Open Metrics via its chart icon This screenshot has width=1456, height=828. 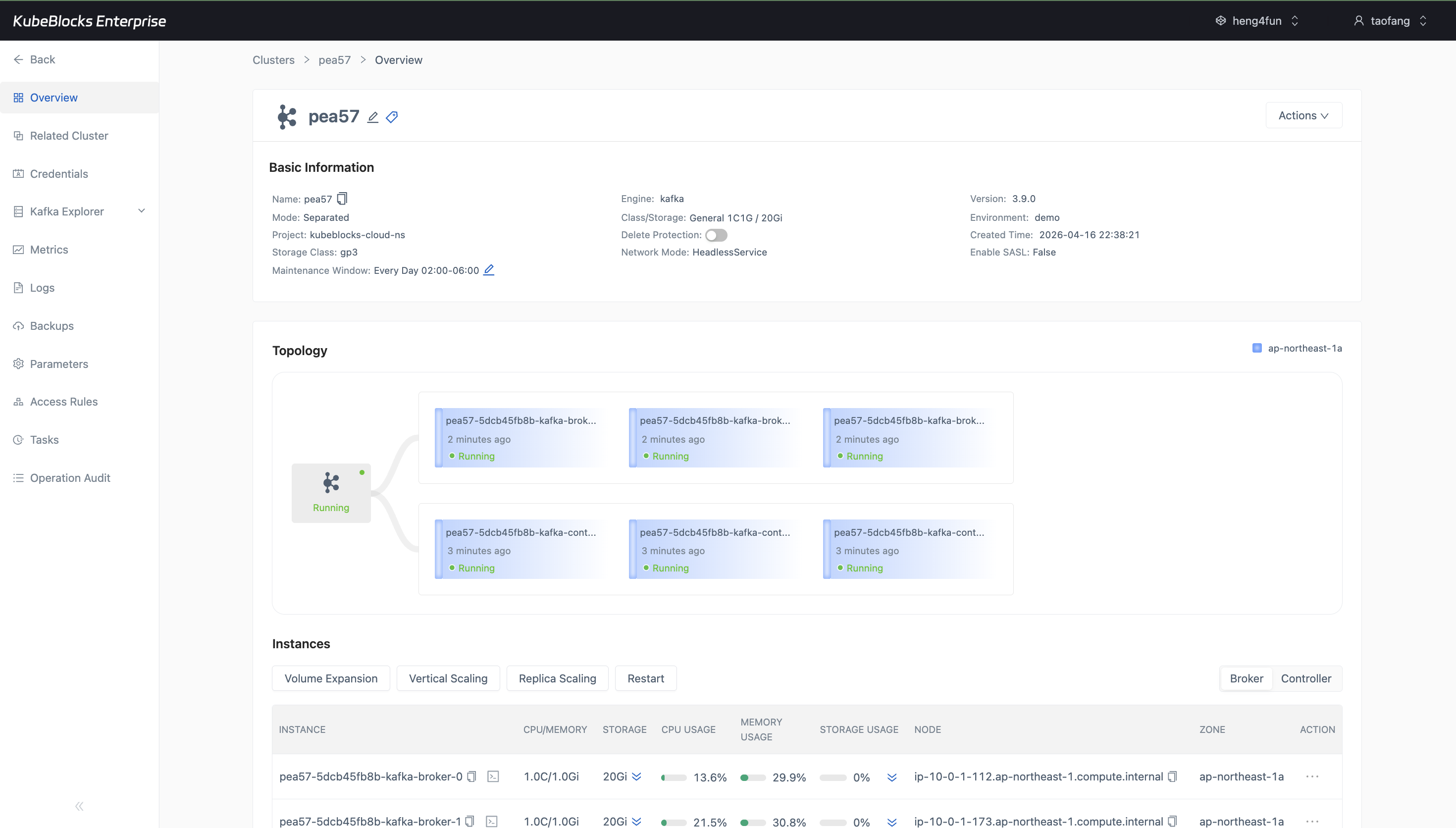pos(18,250)
